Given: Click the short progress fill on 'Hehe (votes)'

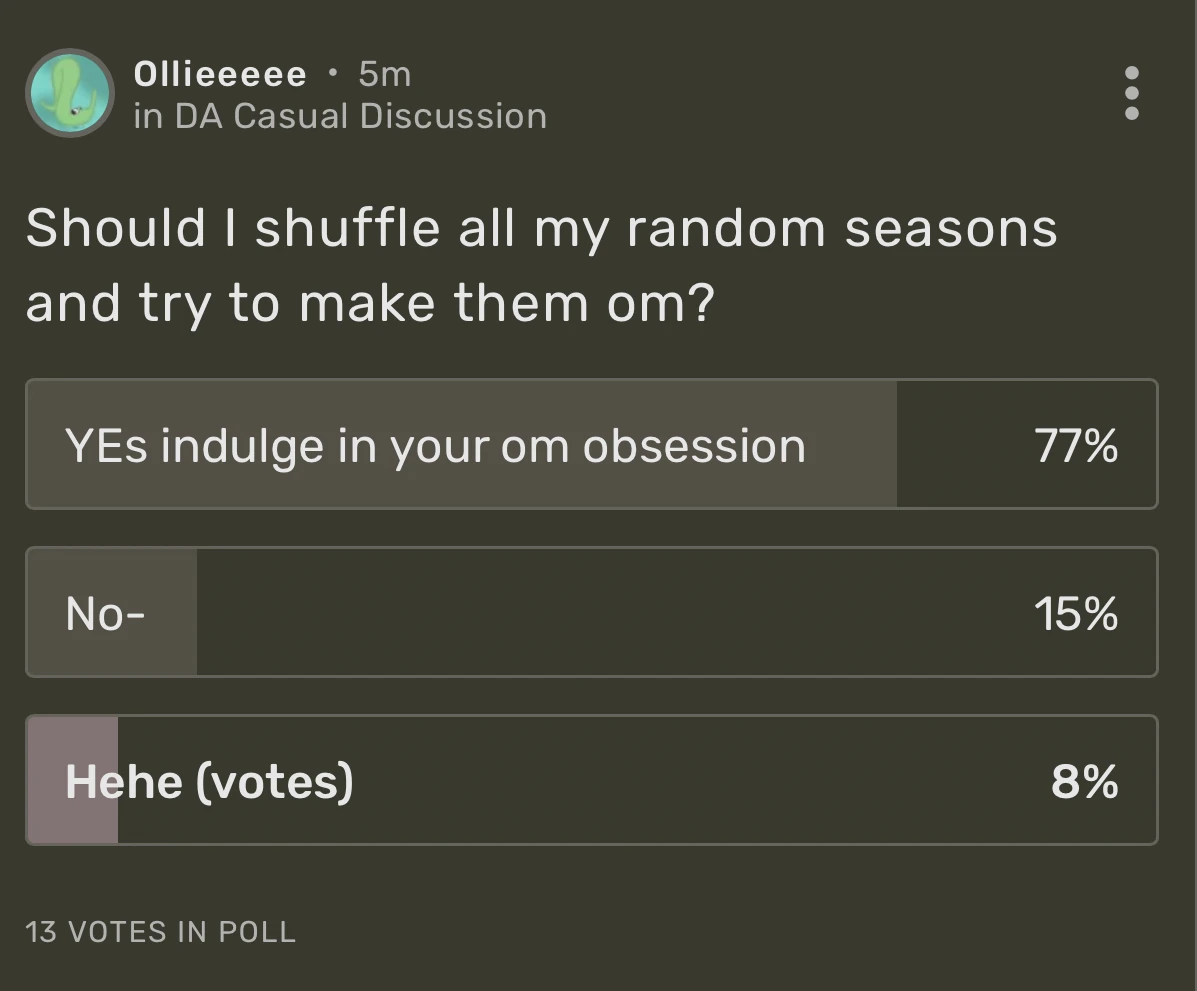Looking at the screenshot, I should [71, 780].
